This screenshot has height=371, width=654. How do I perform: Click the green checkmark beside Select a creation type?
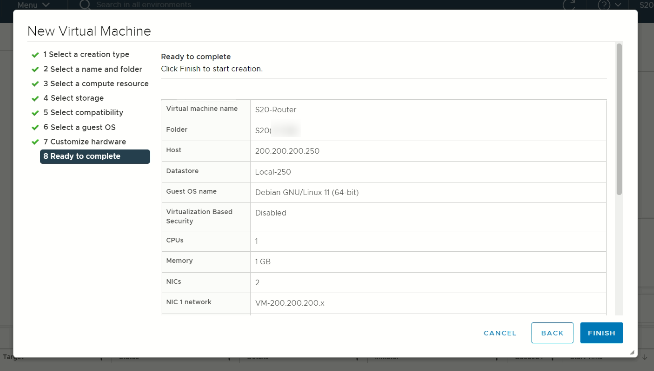point(35,55)
